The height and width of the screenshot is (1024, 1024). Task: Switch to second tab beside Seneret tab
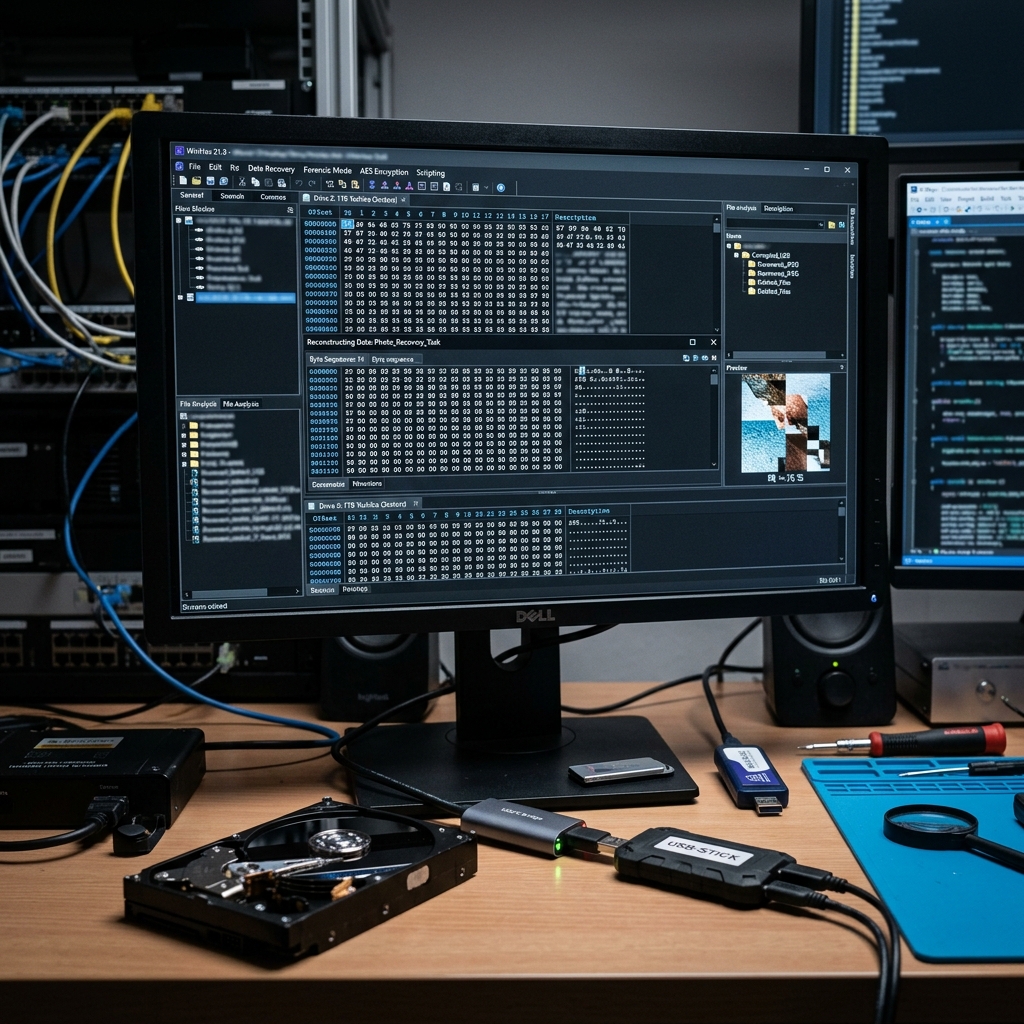(232, 196)
